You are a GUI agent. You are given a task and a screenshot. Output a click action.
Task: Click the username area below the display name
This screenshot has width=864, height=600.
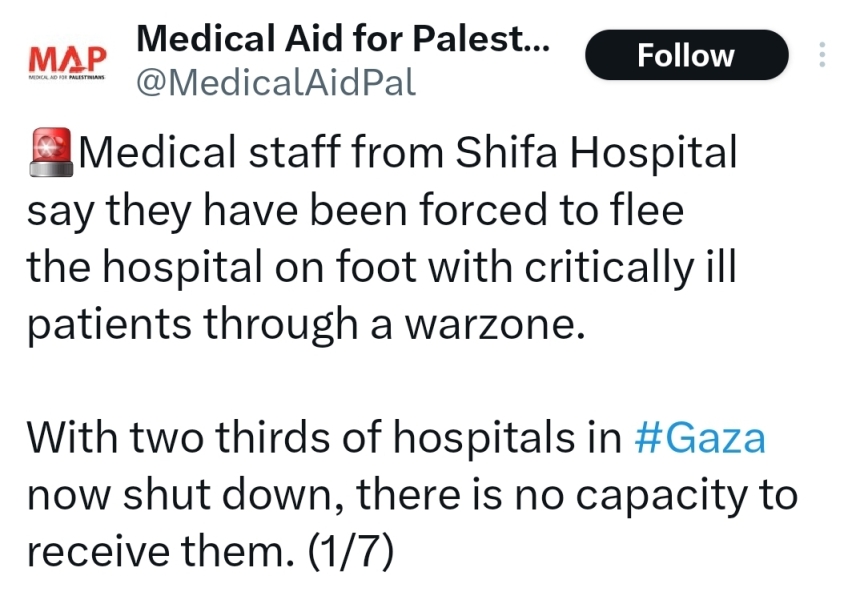(276, 84)
